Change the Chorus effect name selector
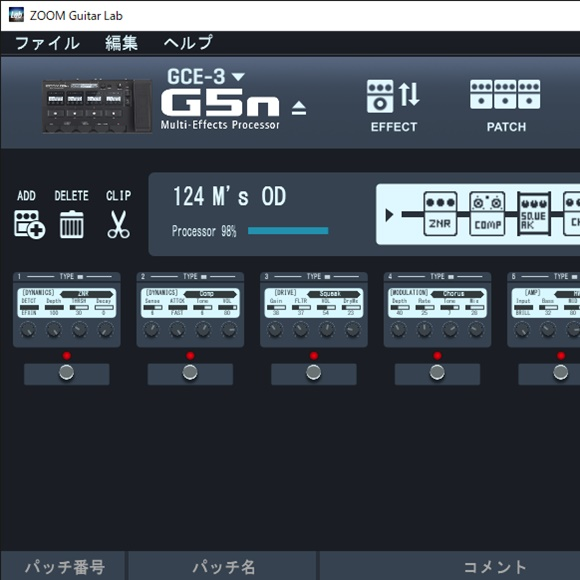Viewport: 580px width, 580px height. click(x=457, y=294)
